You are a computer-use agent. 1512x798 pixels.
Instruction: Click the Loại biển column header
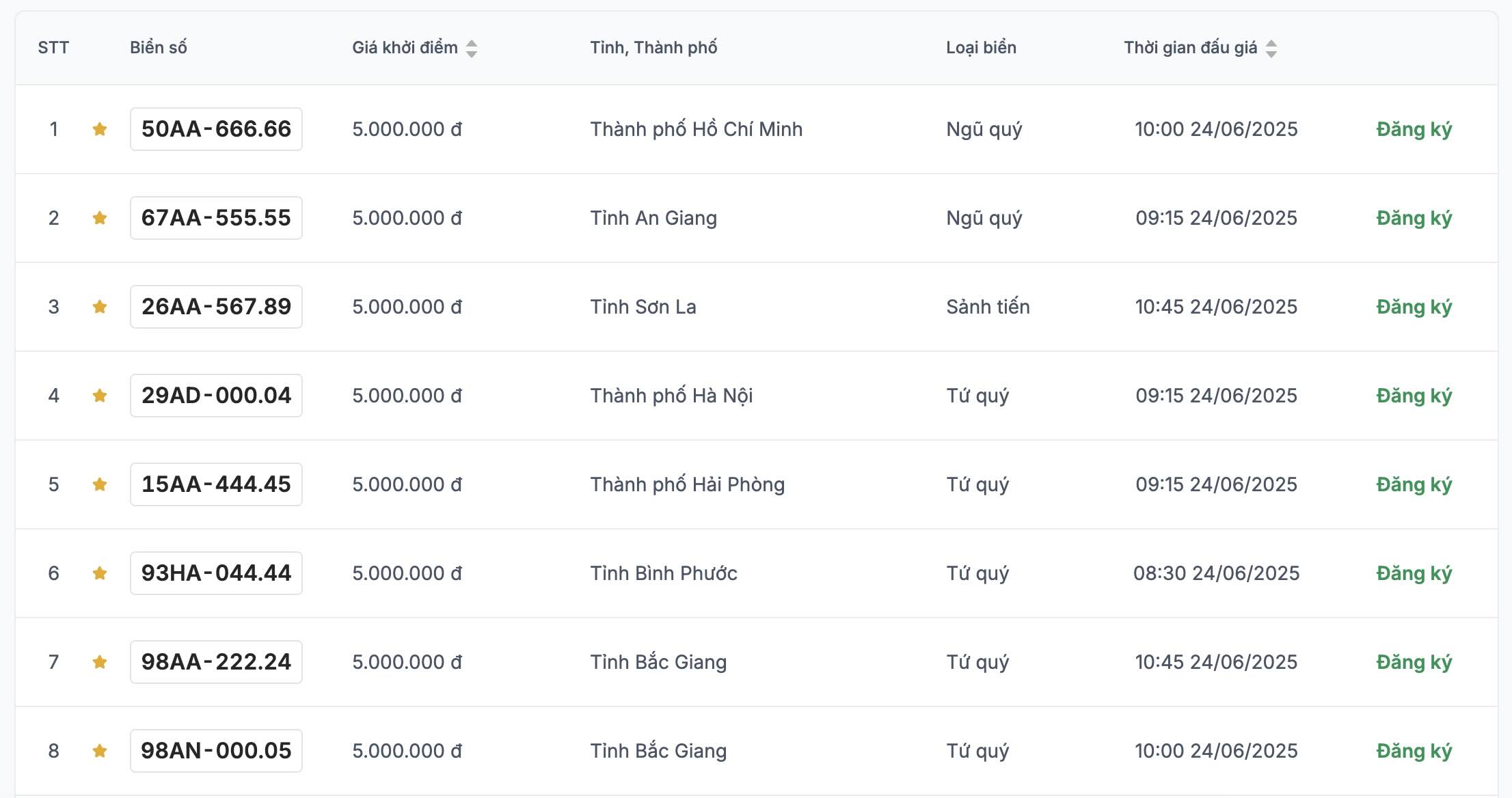[981, 48]
